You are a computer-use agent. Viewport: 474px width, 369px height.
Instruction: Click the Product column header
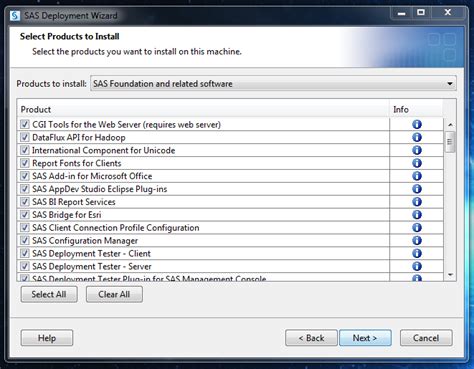coord(203,109)
